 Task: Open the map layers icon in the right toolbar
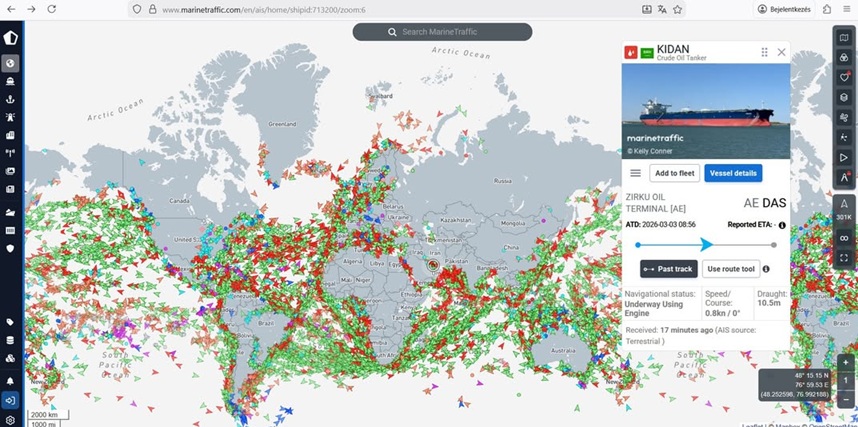844,97
